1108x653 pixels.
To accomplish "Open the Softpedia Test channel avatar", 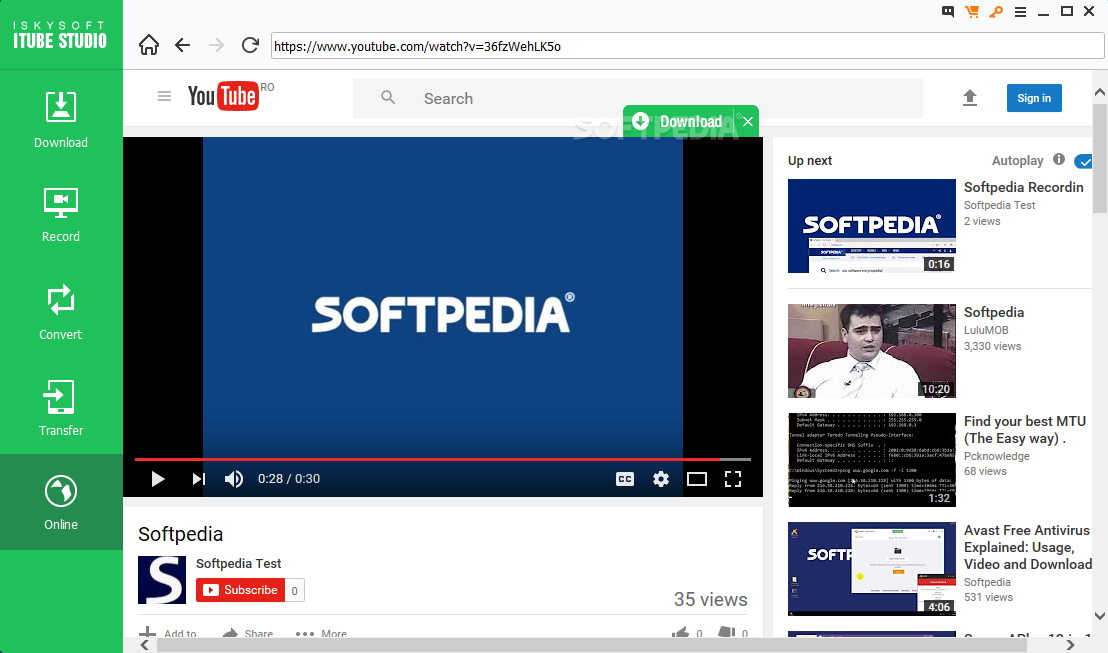I will (x=162, y=580).
